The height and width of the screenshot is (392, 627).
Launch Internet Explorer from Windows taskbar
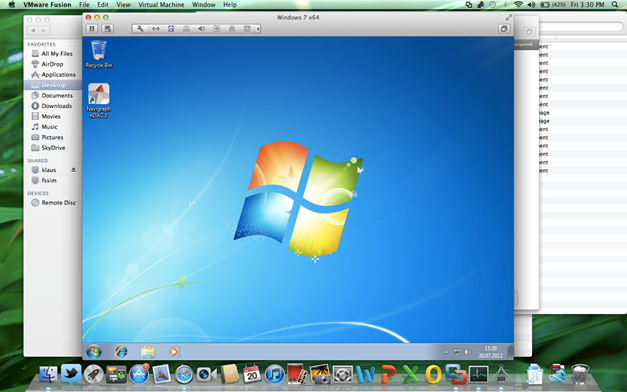coord(121,352)
